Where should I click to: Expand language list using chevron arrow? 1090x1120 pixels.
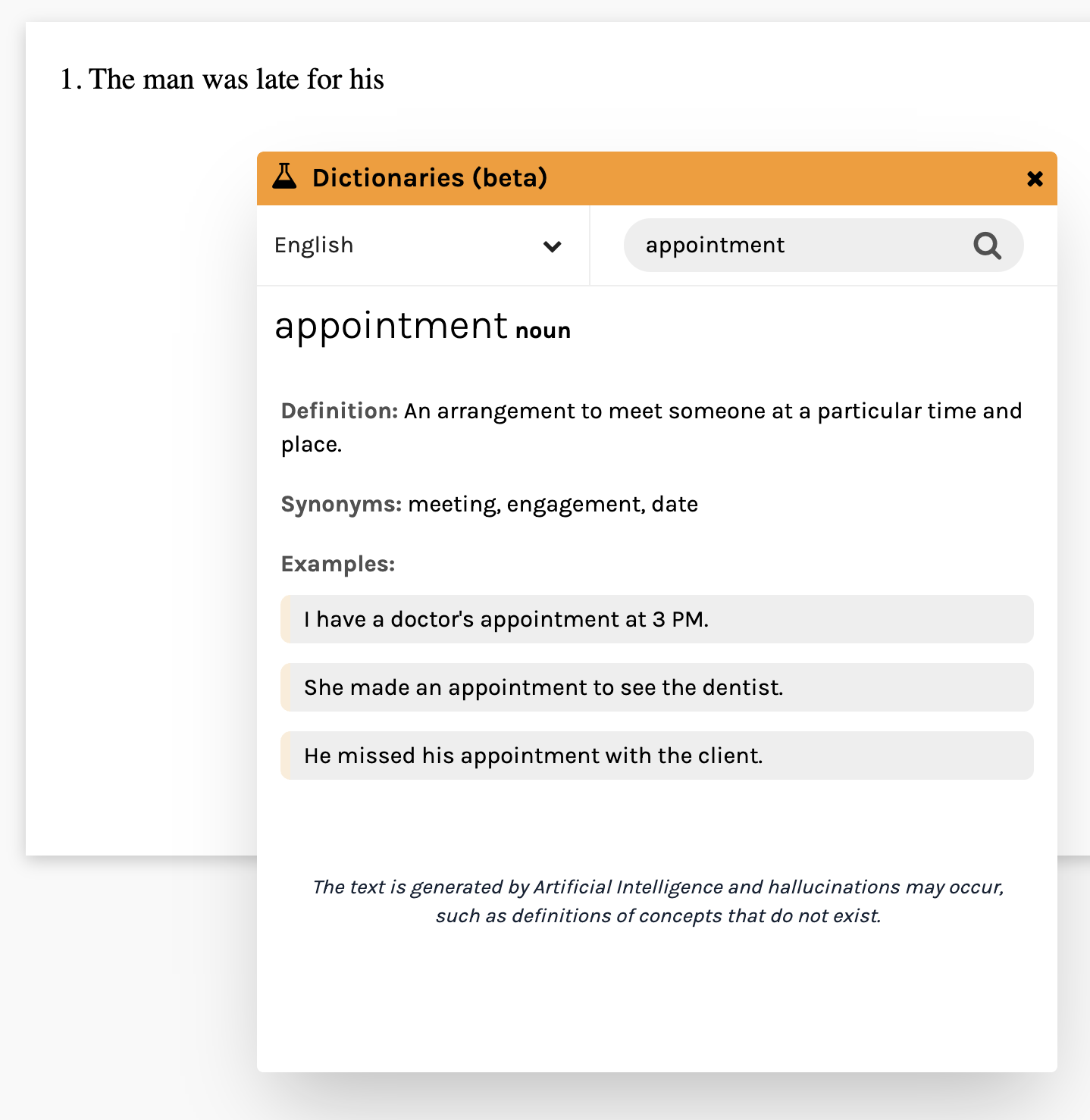pyautogui.click(x=553, y=246)
